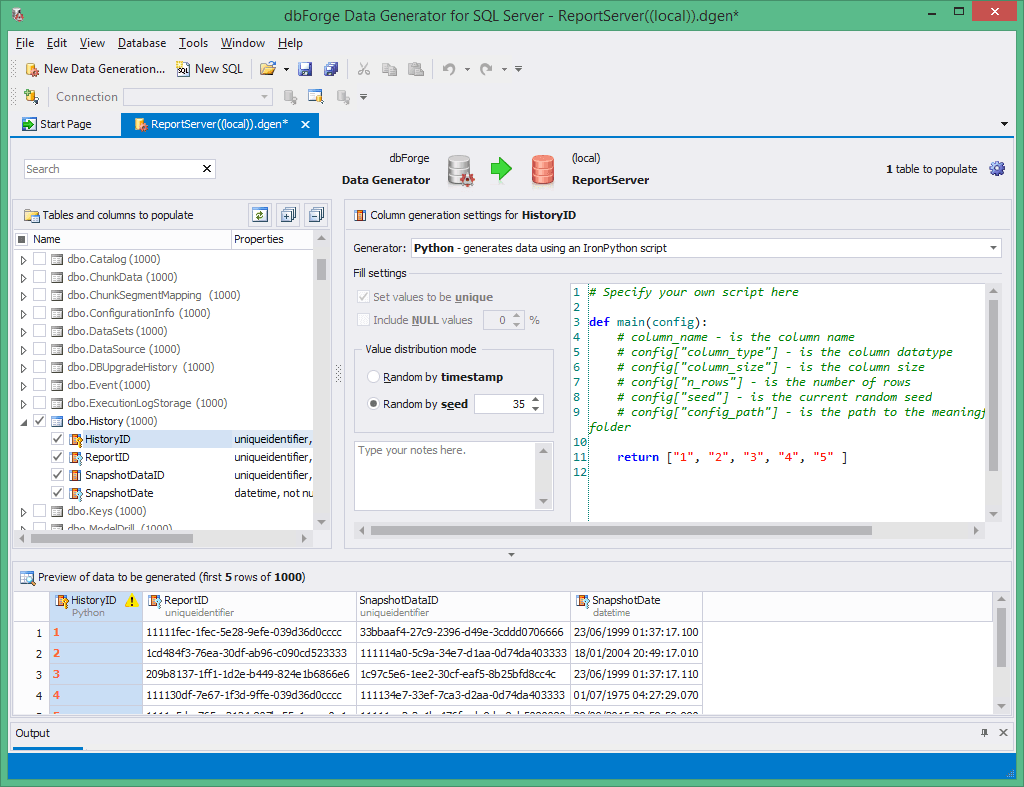Viewport: 1024px width, 787px height.
Task: Decrease the seed value with down arrow
Action: (x=536, y=409)
